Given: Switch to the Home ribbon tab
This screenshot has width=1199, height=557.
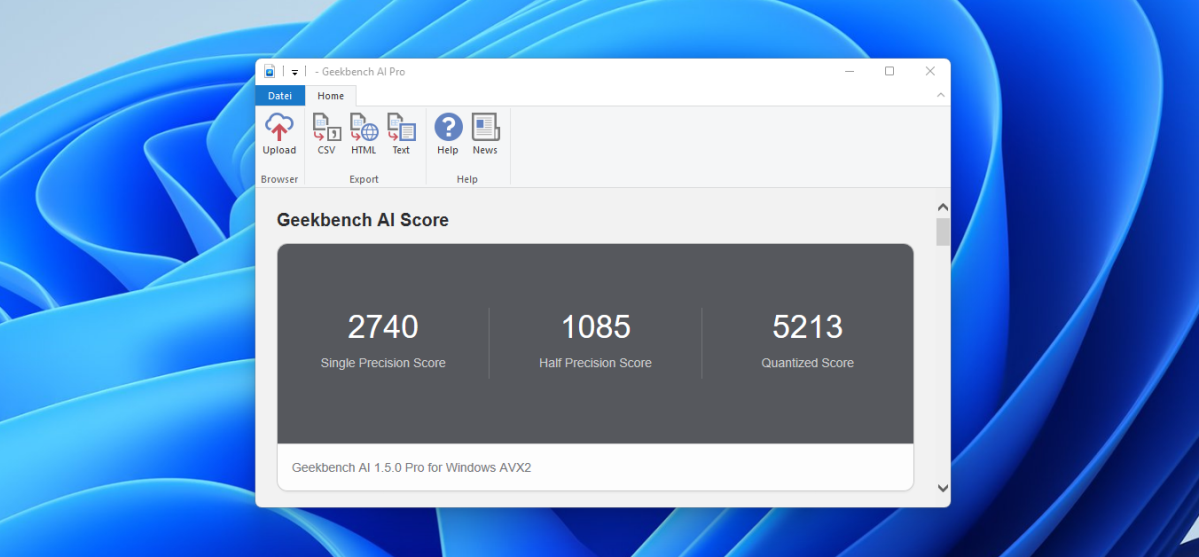Looking at the screenshot, I should point(331,96).
